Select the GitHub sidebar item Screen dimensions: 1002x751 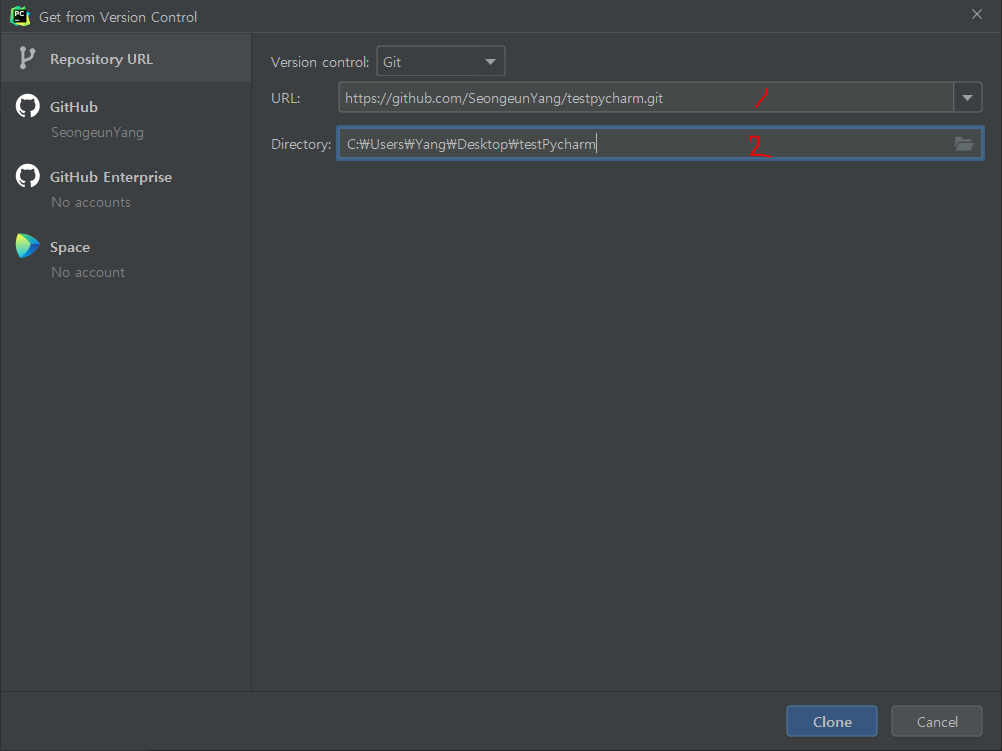pos(126,118)
